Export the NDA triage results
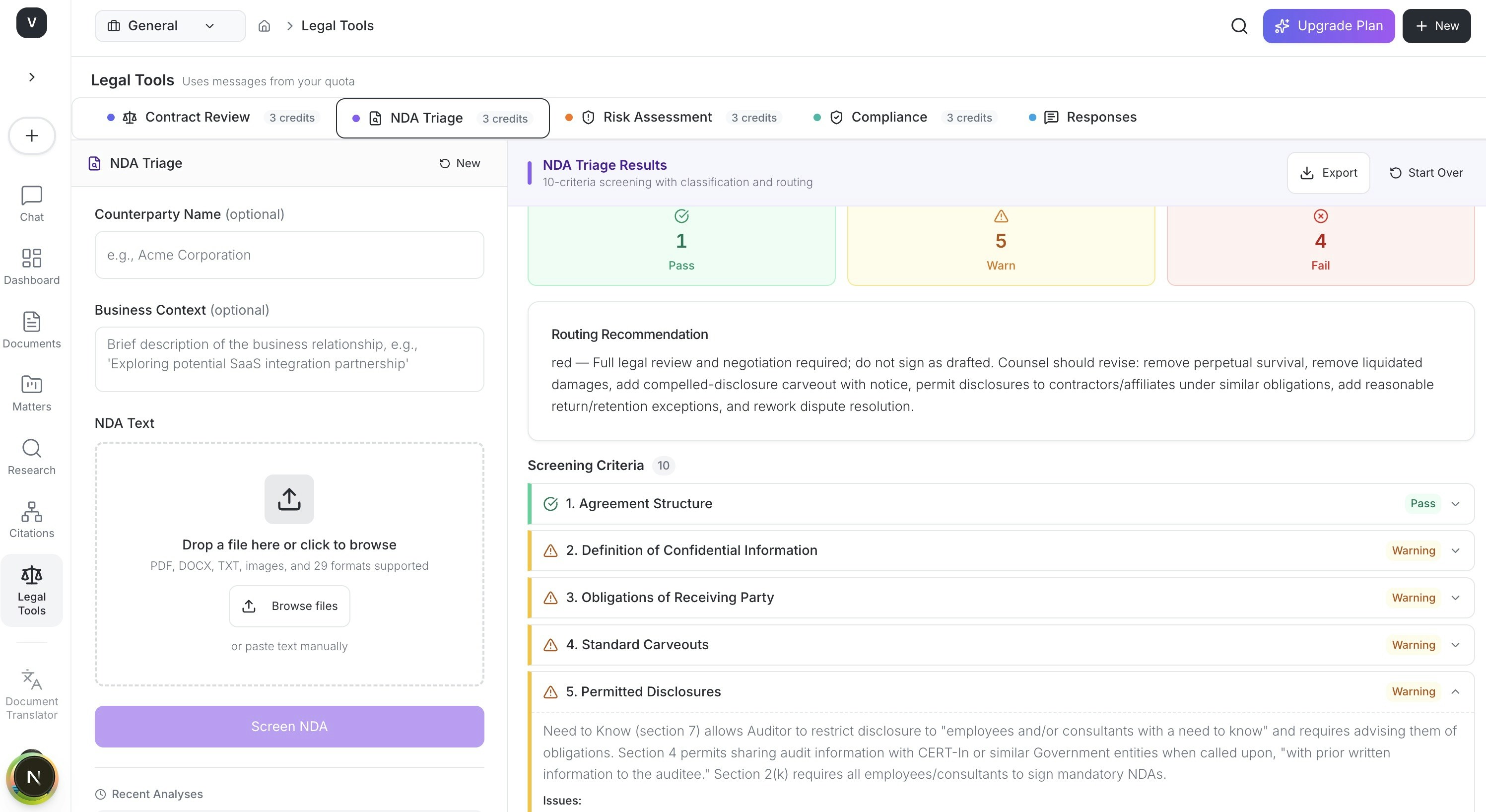Image resolution: width=1486 pixels, height=812 pixels. (x=1328, y=173)
